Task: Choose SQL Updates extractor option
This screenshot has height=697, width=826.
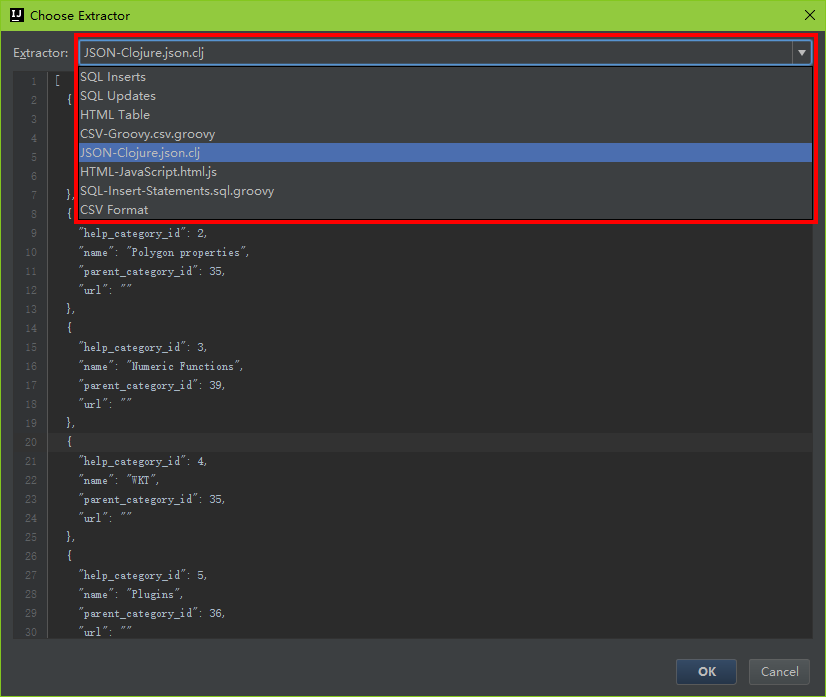Action: 118,96
